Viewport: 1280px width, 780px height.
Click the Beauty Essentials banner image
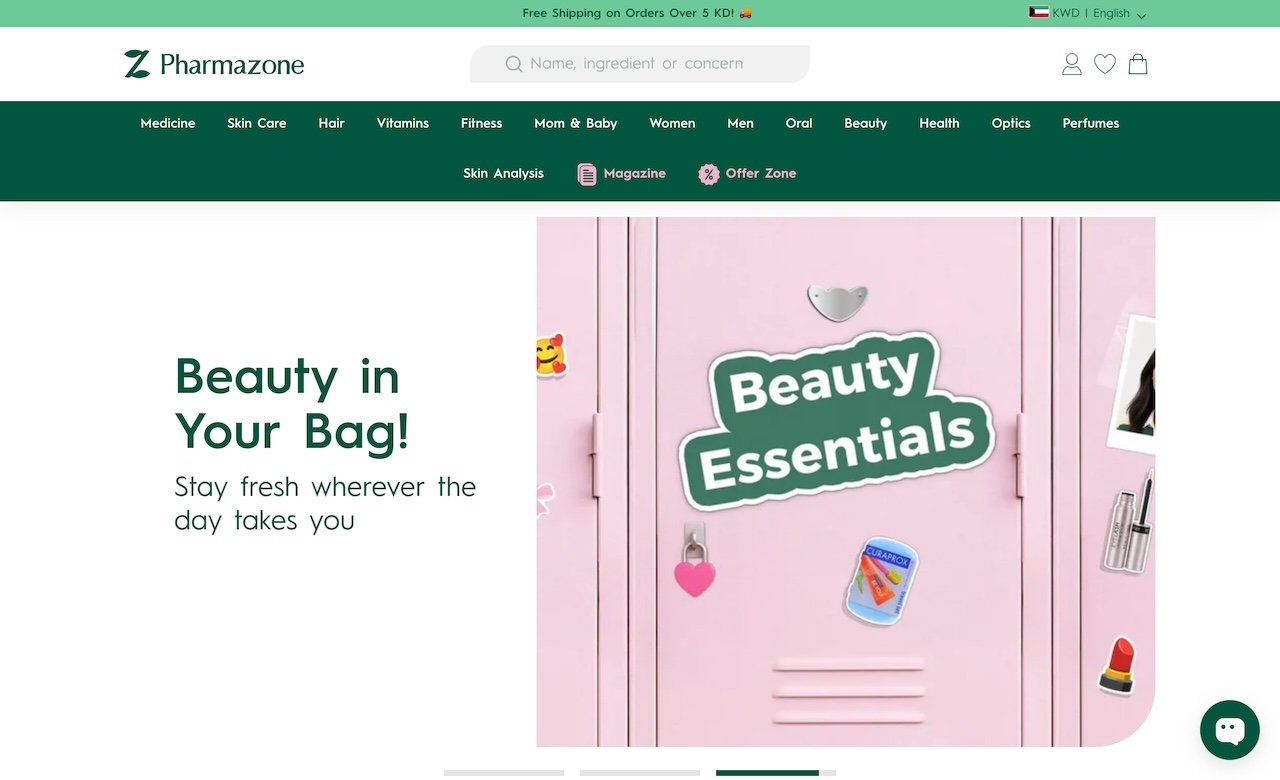(845, 481)
